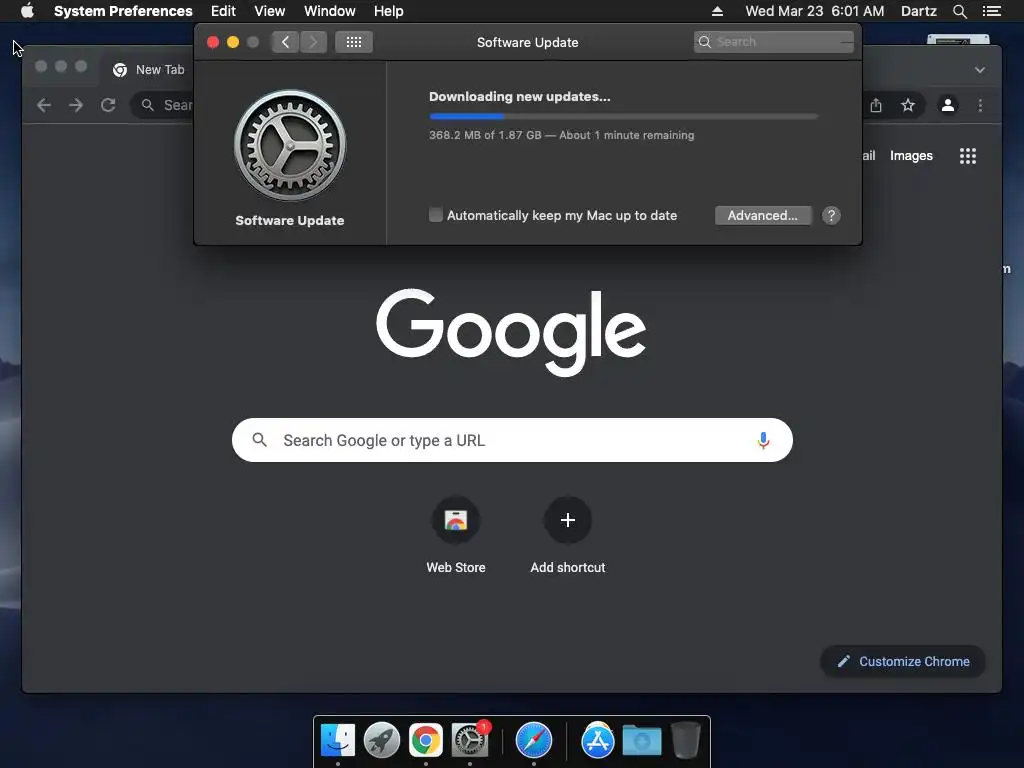Open Finder from the Dock
The width and height of the screenshot is (1024, 768).
click(x=338, y=741)
